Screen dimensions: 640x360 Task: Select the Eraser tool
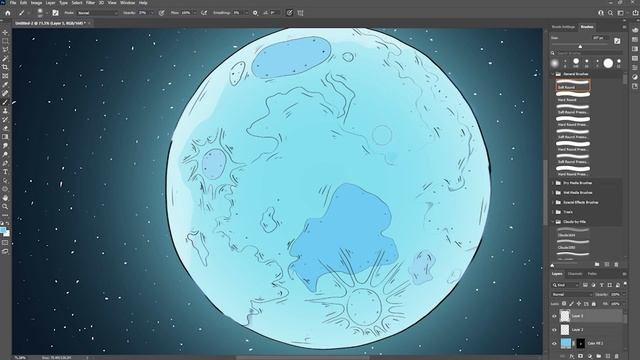pos(5,128)
